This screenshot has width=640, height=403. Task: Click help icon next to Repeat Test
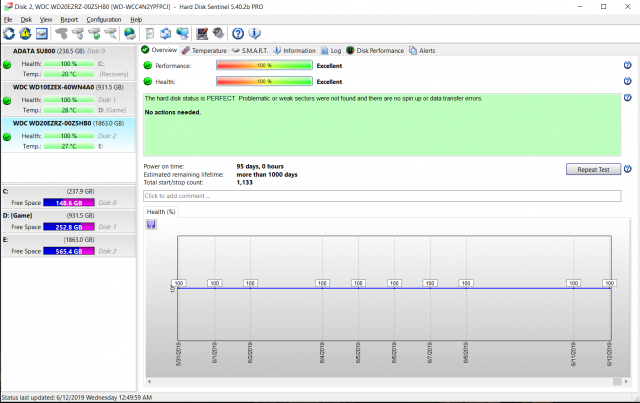click(x=627, y=169)
